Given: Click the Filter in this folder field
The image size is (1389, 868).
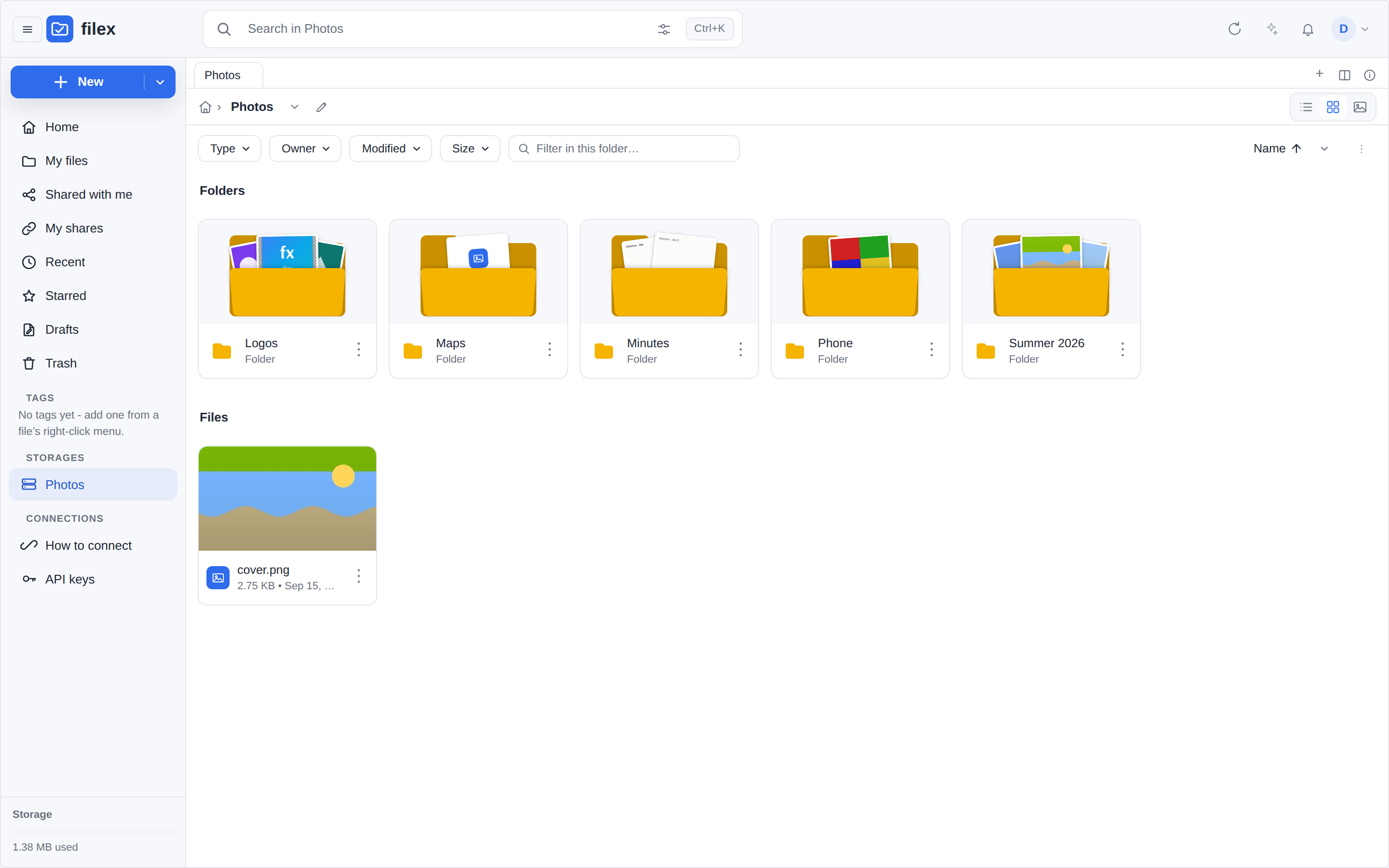Looking at the screenshot, I should pyautogui.click(x=624, y=149).
